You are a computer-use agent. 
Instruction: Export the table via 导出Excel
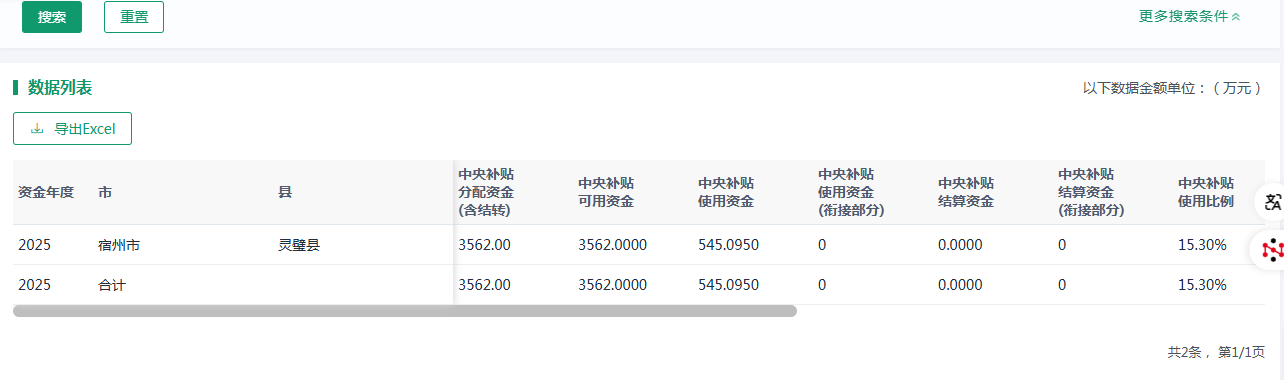click(72, 128)
